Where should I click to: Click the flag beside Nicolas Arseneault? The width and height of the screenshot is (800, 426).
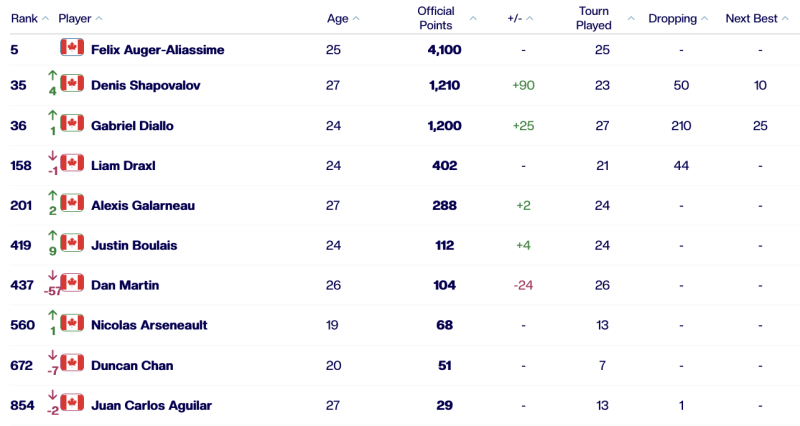pos(71,323)
